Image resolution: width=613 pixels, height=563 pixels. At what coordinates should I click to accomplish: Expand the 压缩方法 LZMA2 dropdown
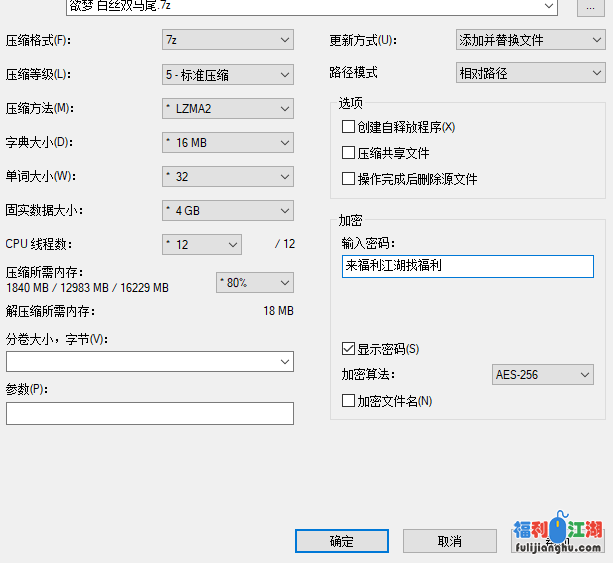(227, 109)
